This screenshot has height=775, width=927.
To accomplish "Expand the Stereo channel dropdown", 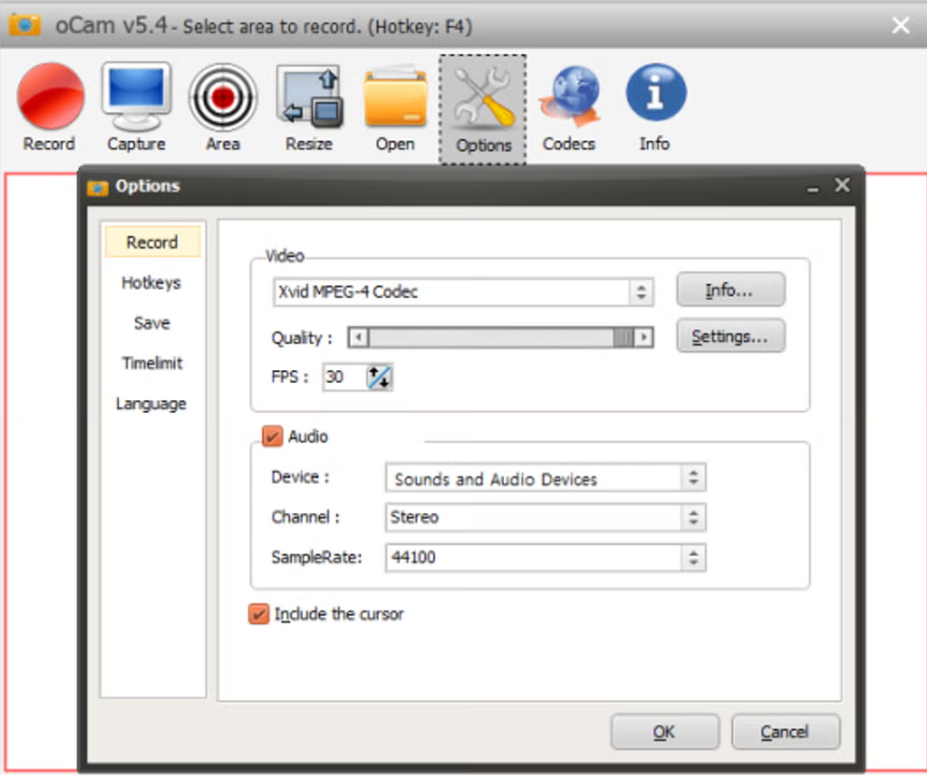I will [x=546, y=517].
